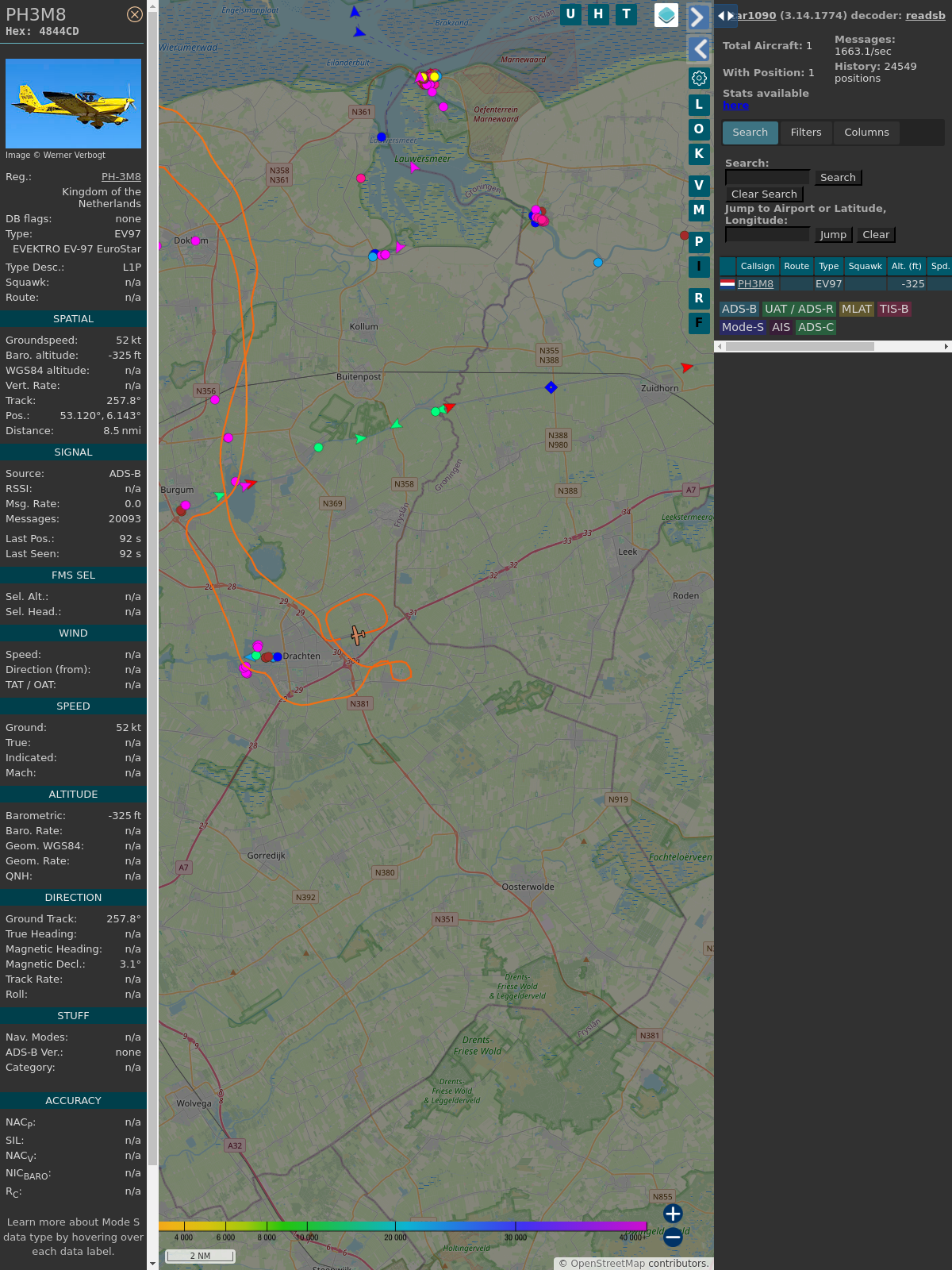Close the PH3M8 aircraft info panel
The width and height of the screenshot is (952, 1270).
tap(135, 14)
